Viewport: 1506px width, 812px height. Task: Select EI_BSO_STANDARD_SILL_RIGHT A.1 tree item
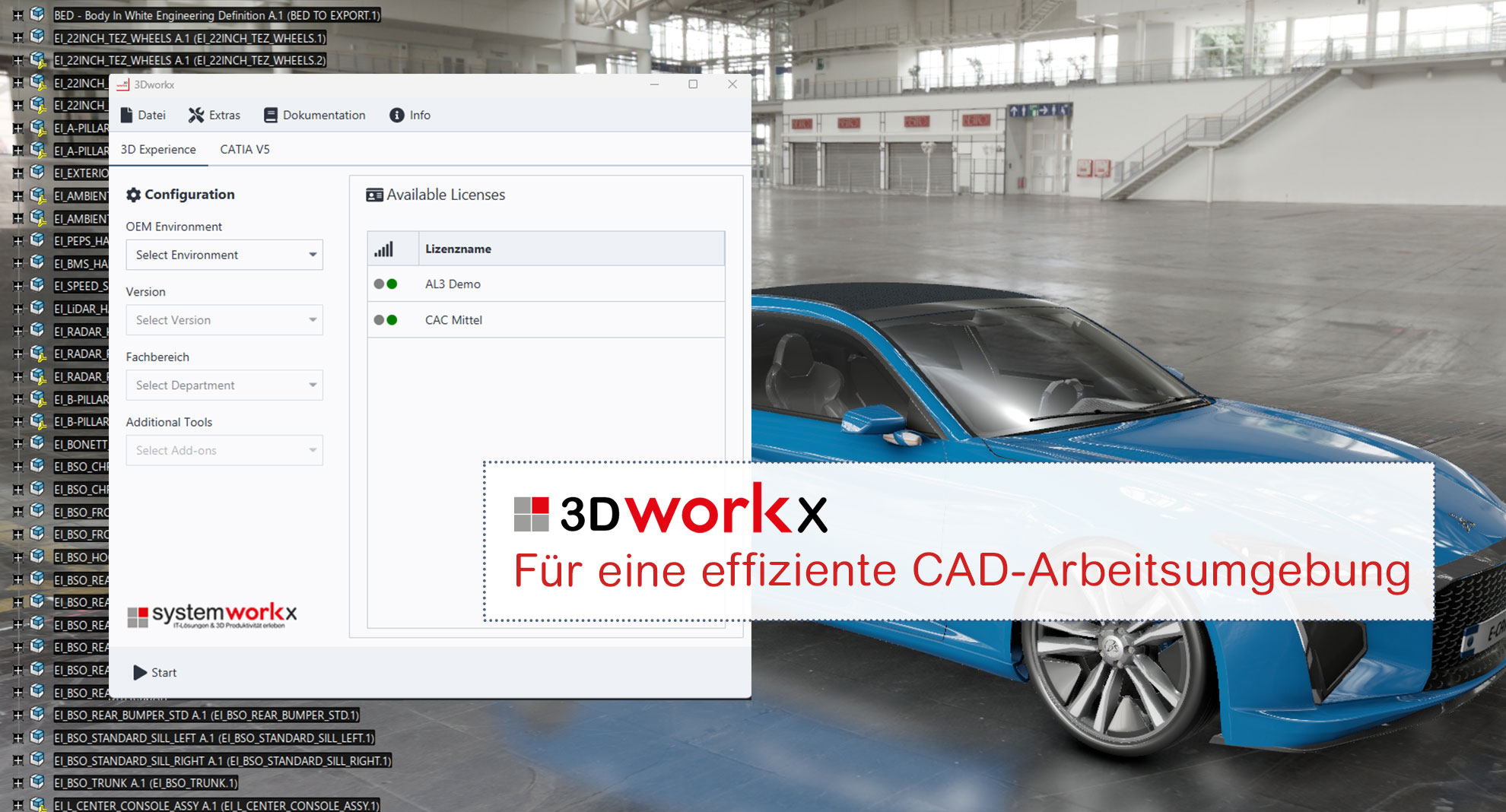pos(222,761)
